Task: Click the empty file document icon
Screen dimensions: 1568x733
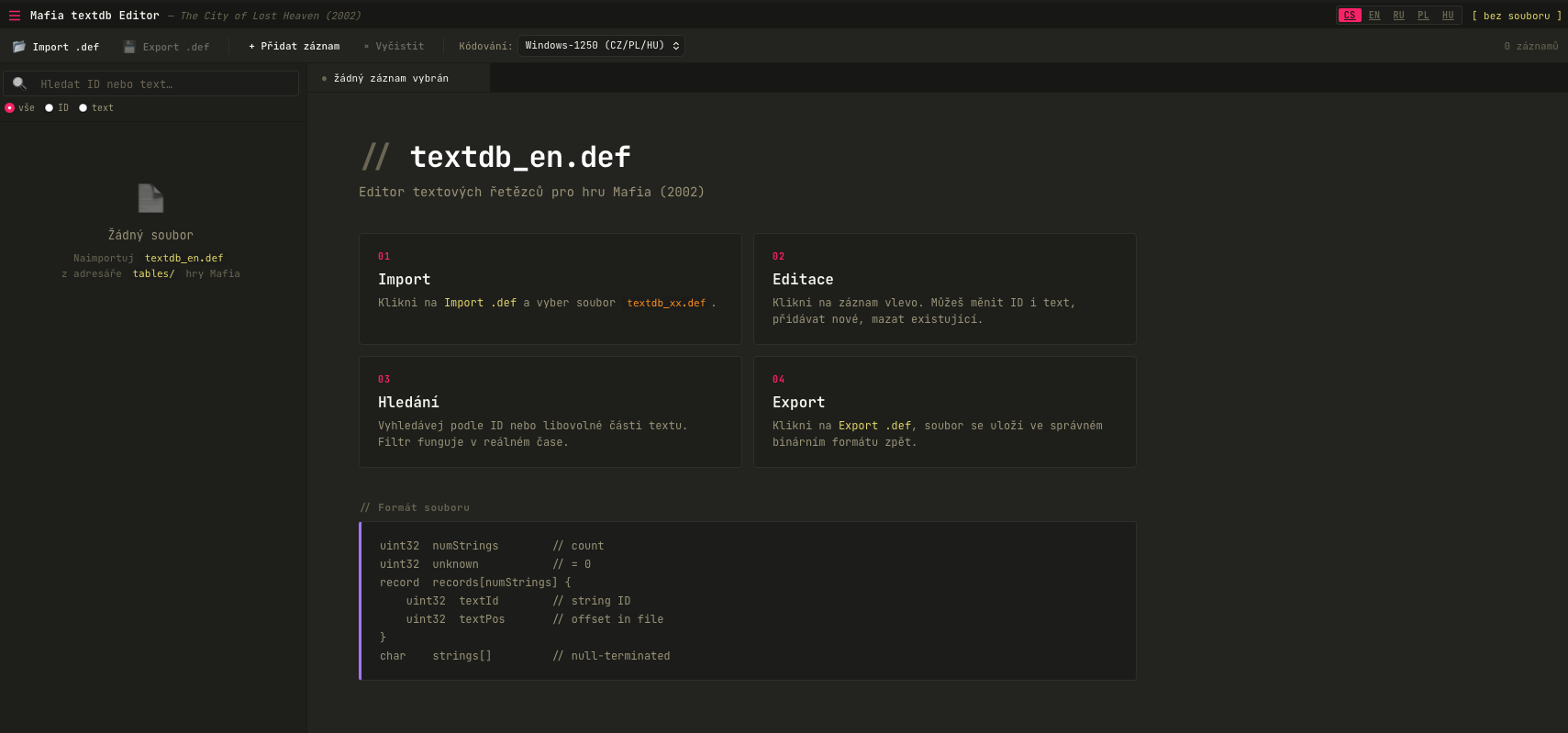Action: [x=150, y=198]
